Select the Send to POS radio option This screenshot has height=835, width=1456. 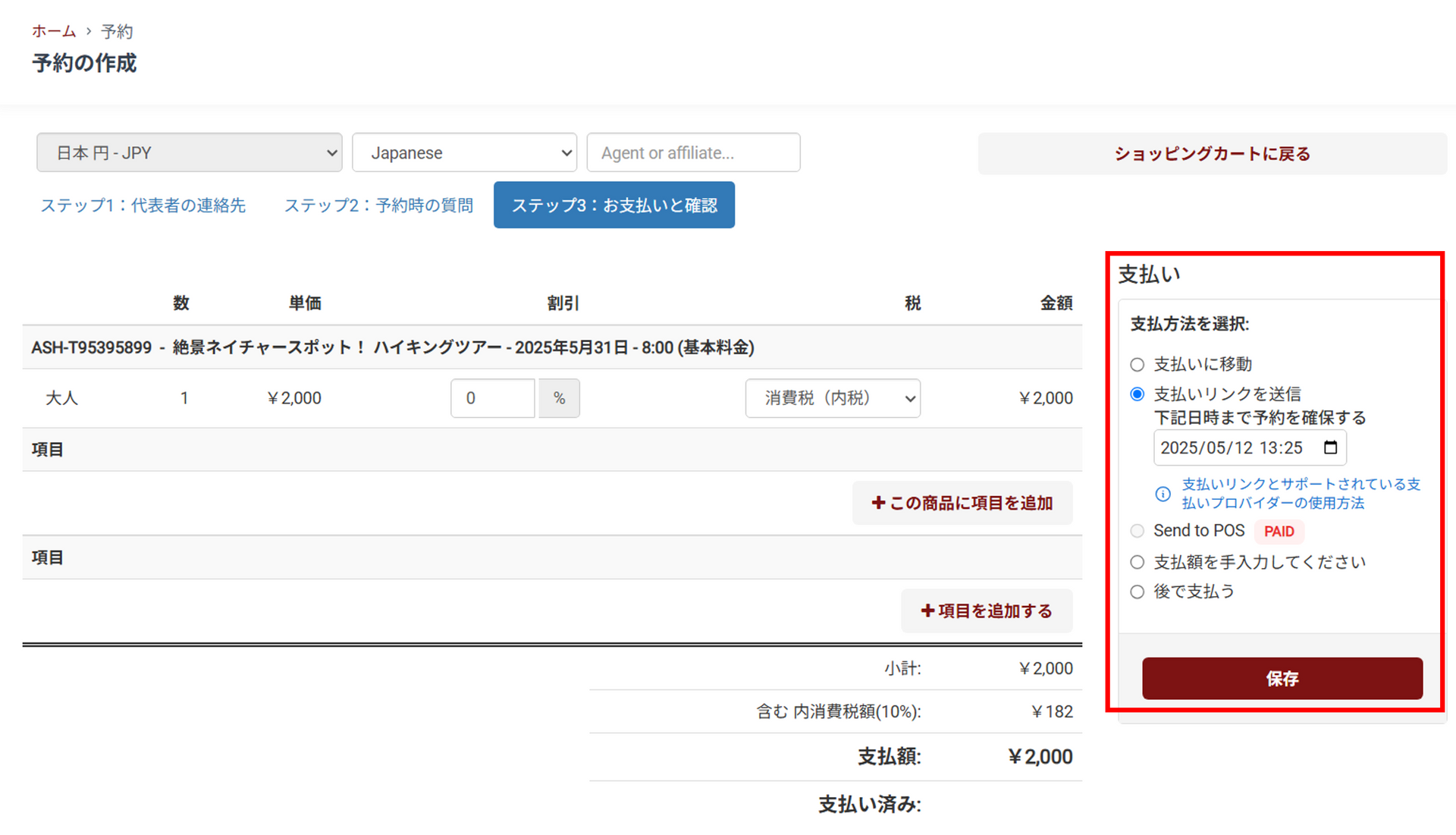click(x=1137, y=531)
